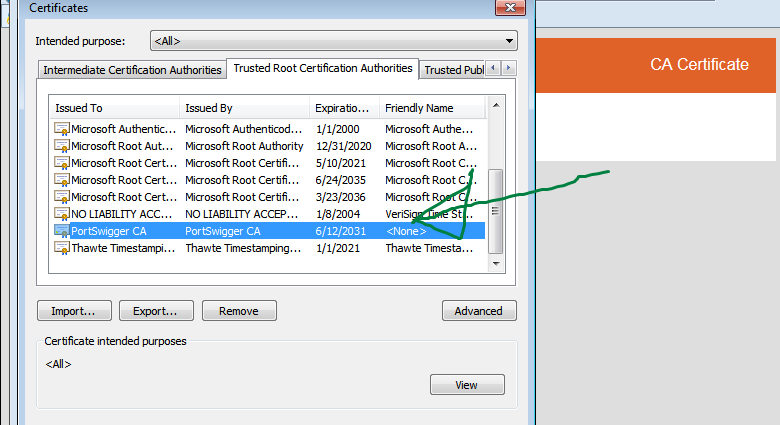The image size is (780, 425).
Task: Open the Trusted Publishers tab
Action: (x=453, y=70)
